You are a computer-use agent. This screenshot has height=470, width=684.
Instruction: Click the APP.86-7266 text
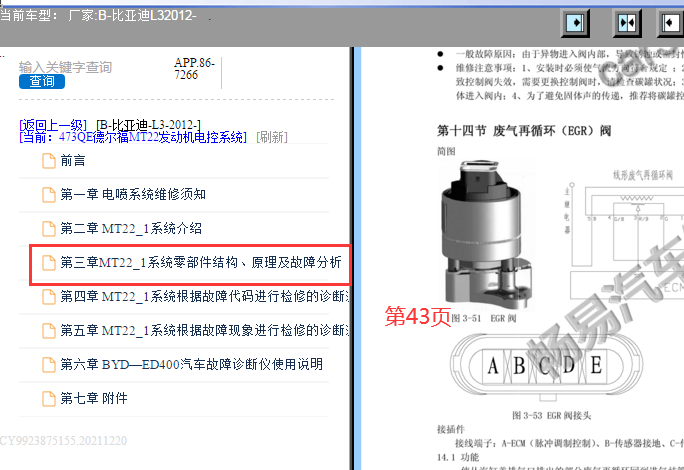[x=195, y=69]
